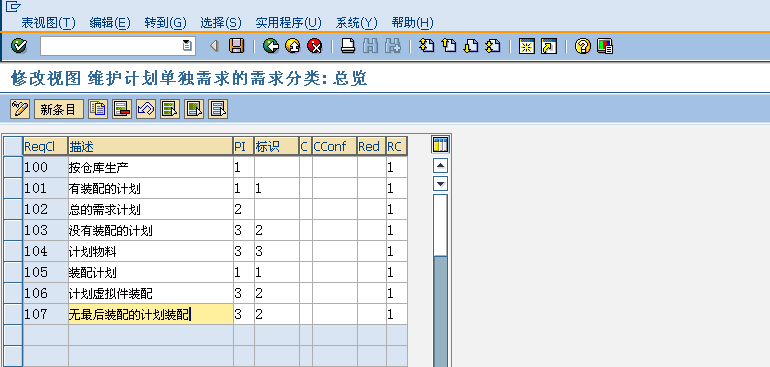Click description cell 总的需求计划
This screenshot has width=770, height=367.
click(151, 209)
